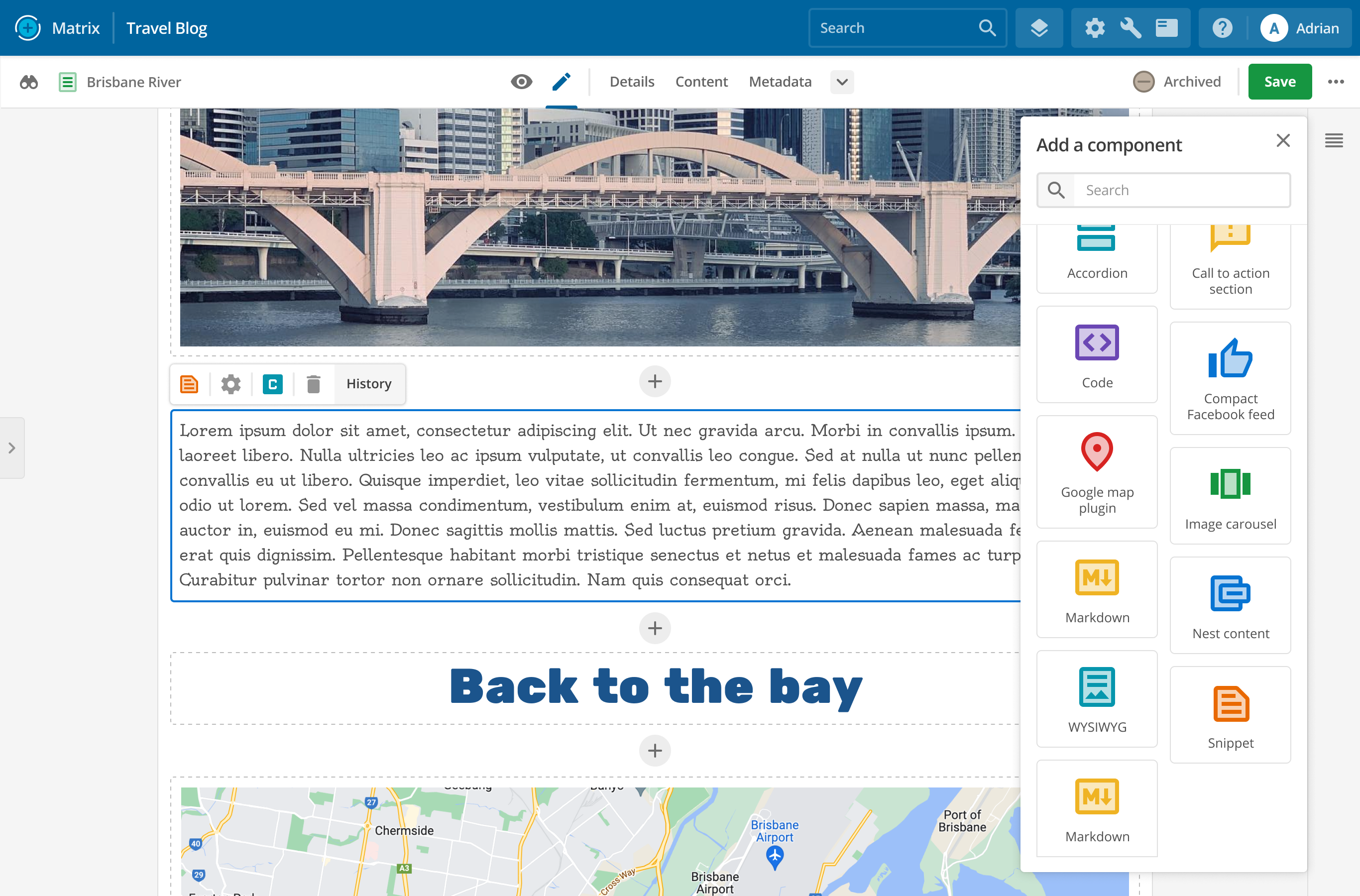Click plus button below Back to the bay
The width and height of the screenshot is (1360, 896).
[x=655, y=750]
